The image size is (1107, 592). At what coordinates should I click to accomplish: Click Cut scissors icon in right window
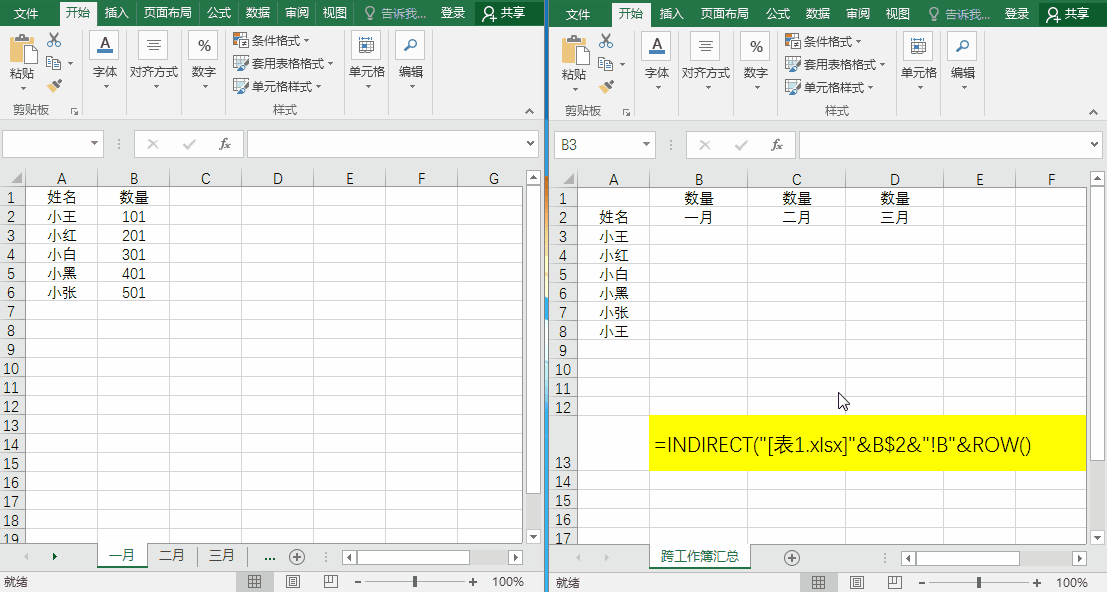click(x=606, y=41)
